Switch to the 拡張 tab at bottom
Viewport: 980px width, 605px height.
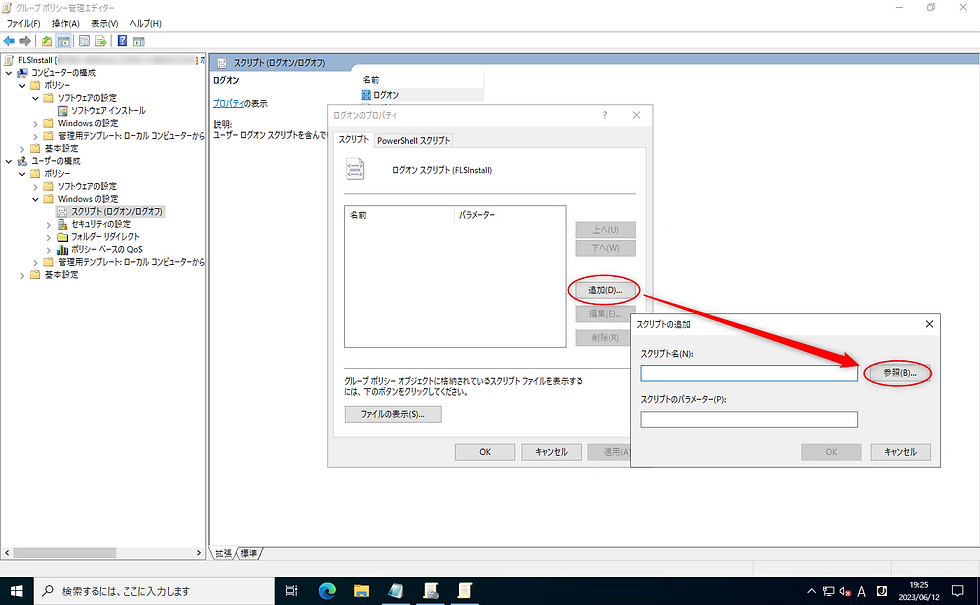coord(223,553)
